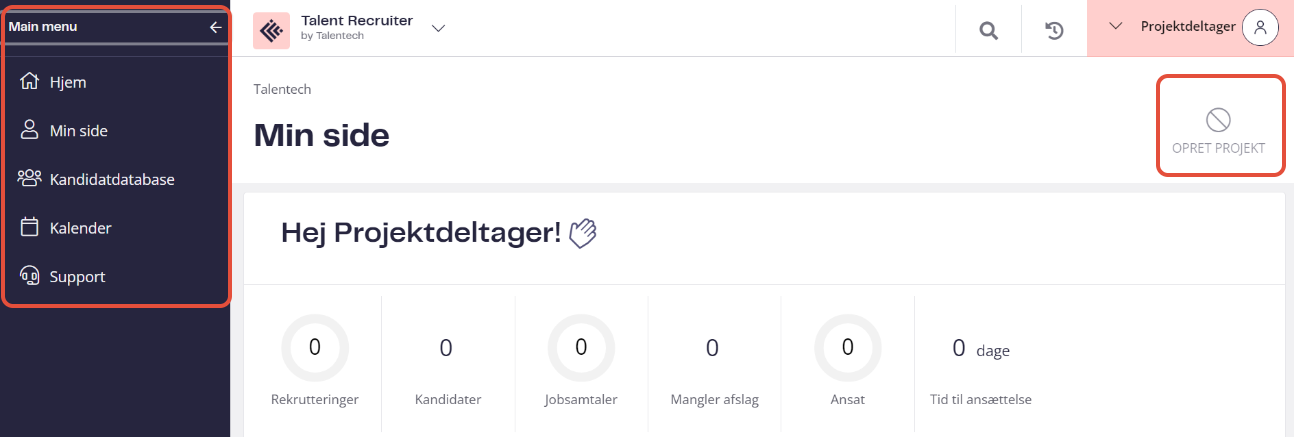The height and width of the screenshot is (437, 1294).
Task: Click the Hjem house icon
Action: pos(30,82)
